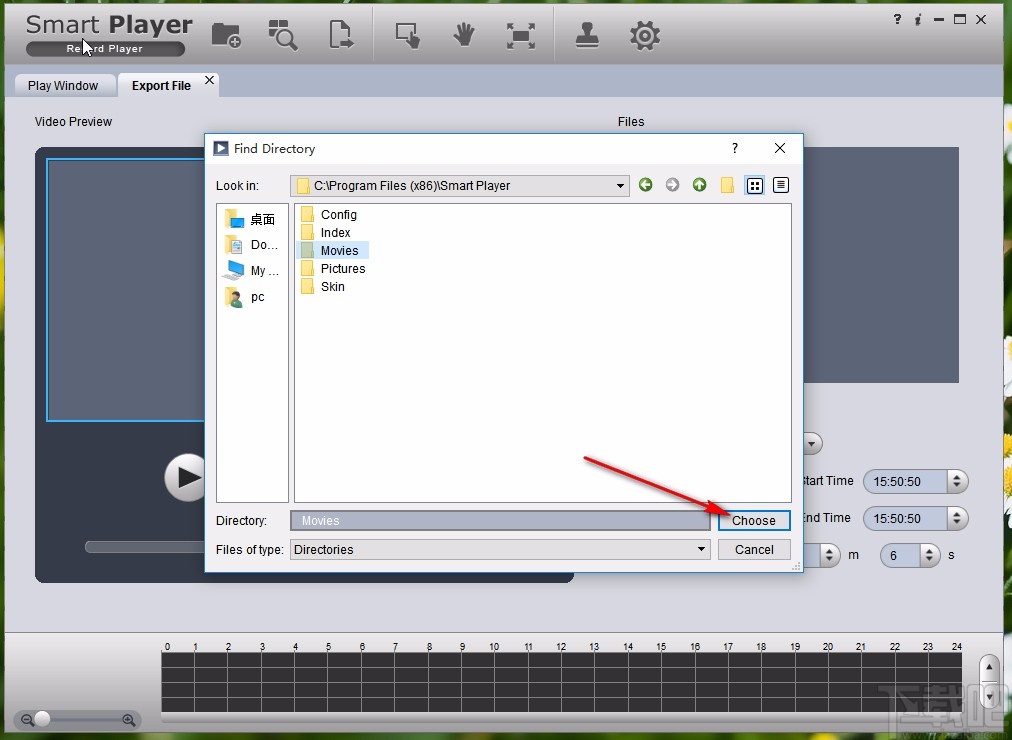
Task: Open the settings gear icon
Action: pyautogui.click(x=644, y=35)
